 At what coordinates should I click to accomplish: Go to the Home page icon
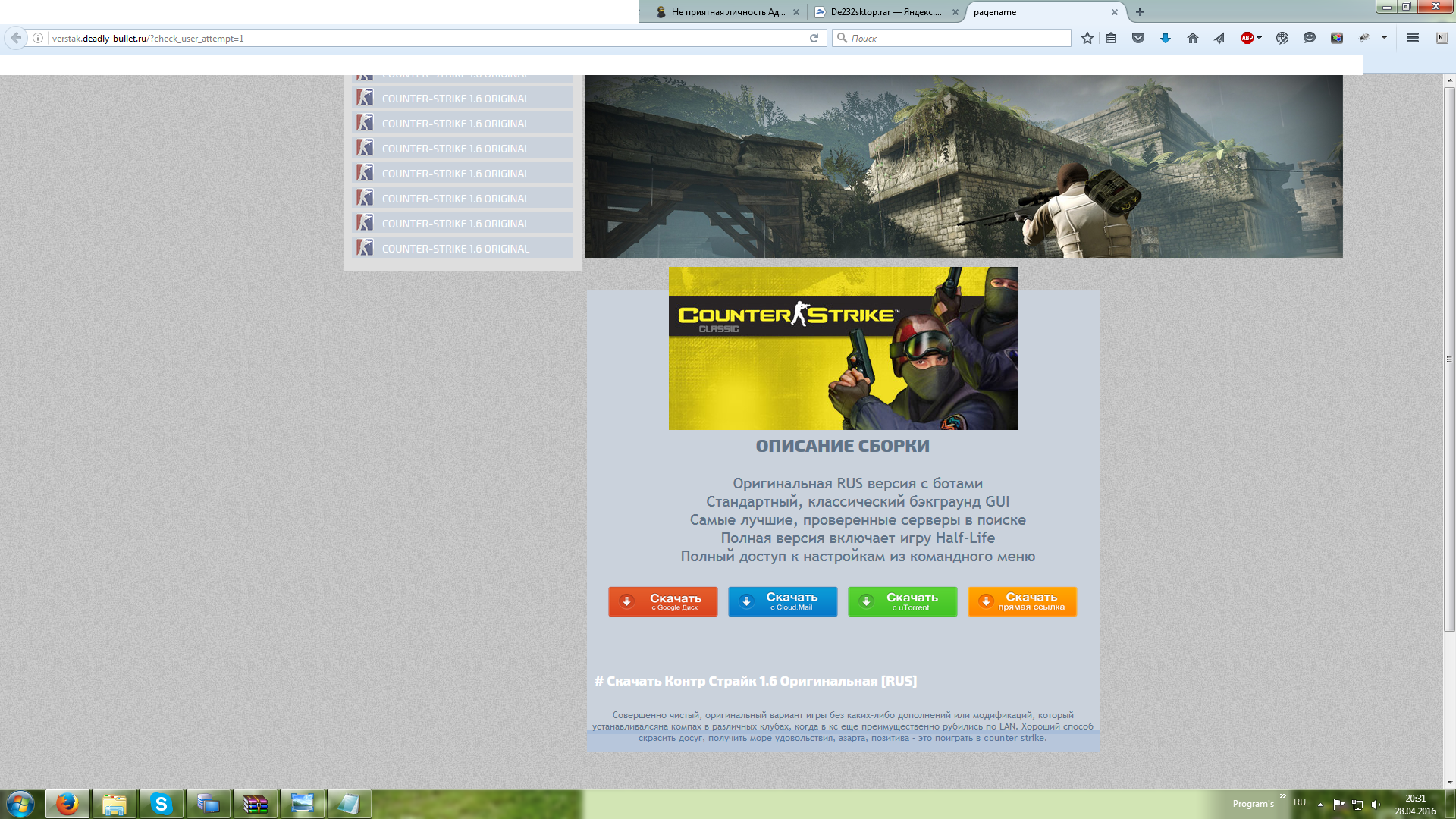coord(1193,38)
